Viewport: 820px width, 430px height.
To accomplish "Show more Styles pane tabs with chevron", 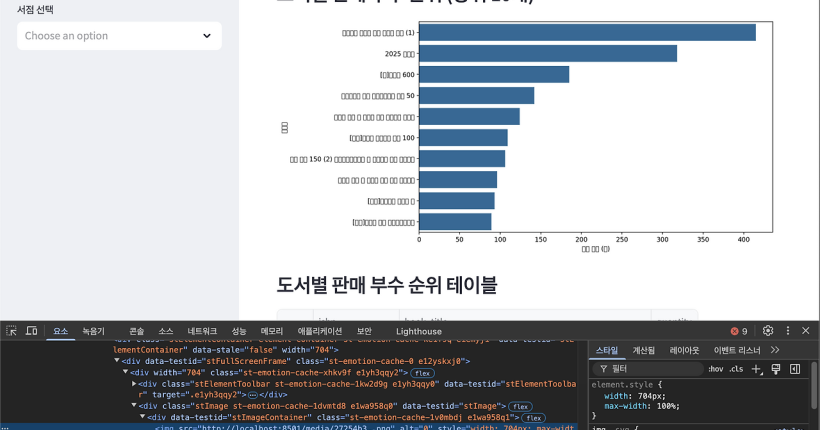I will tap(775, 350).
